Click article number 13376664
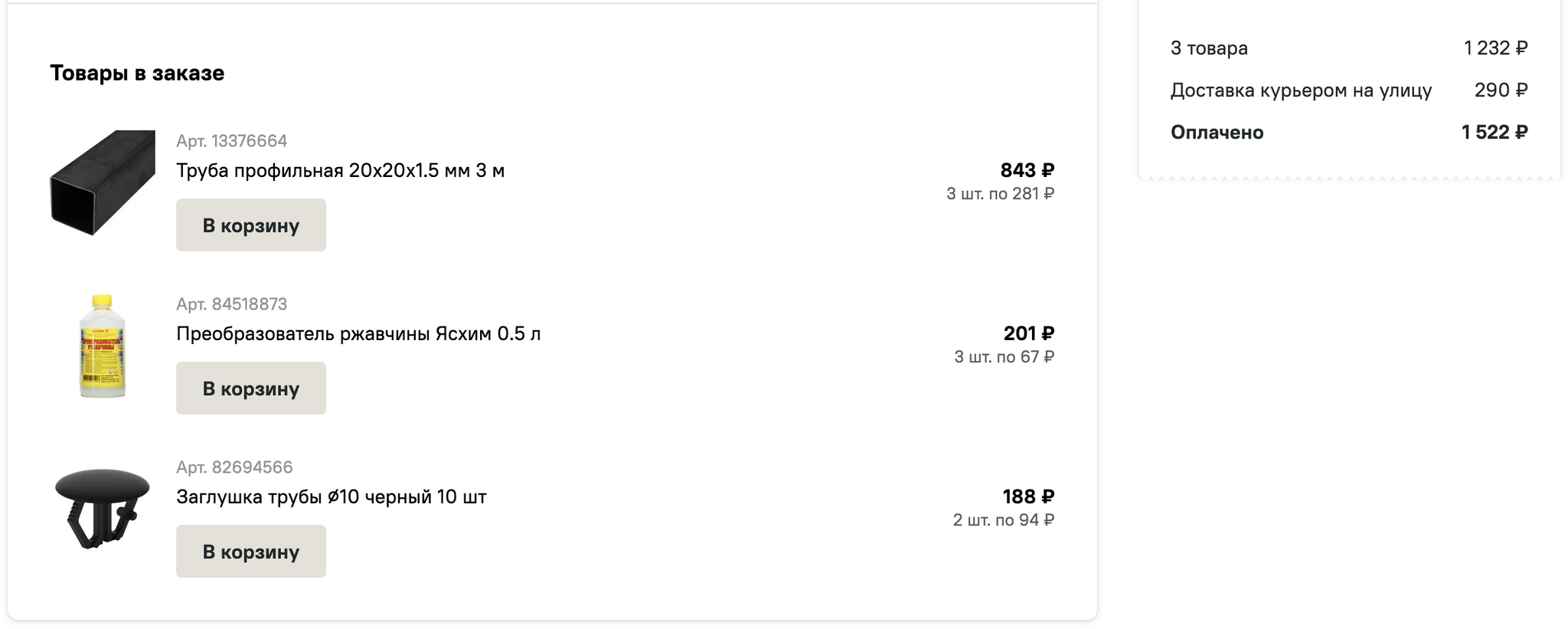 coord(231,141)
